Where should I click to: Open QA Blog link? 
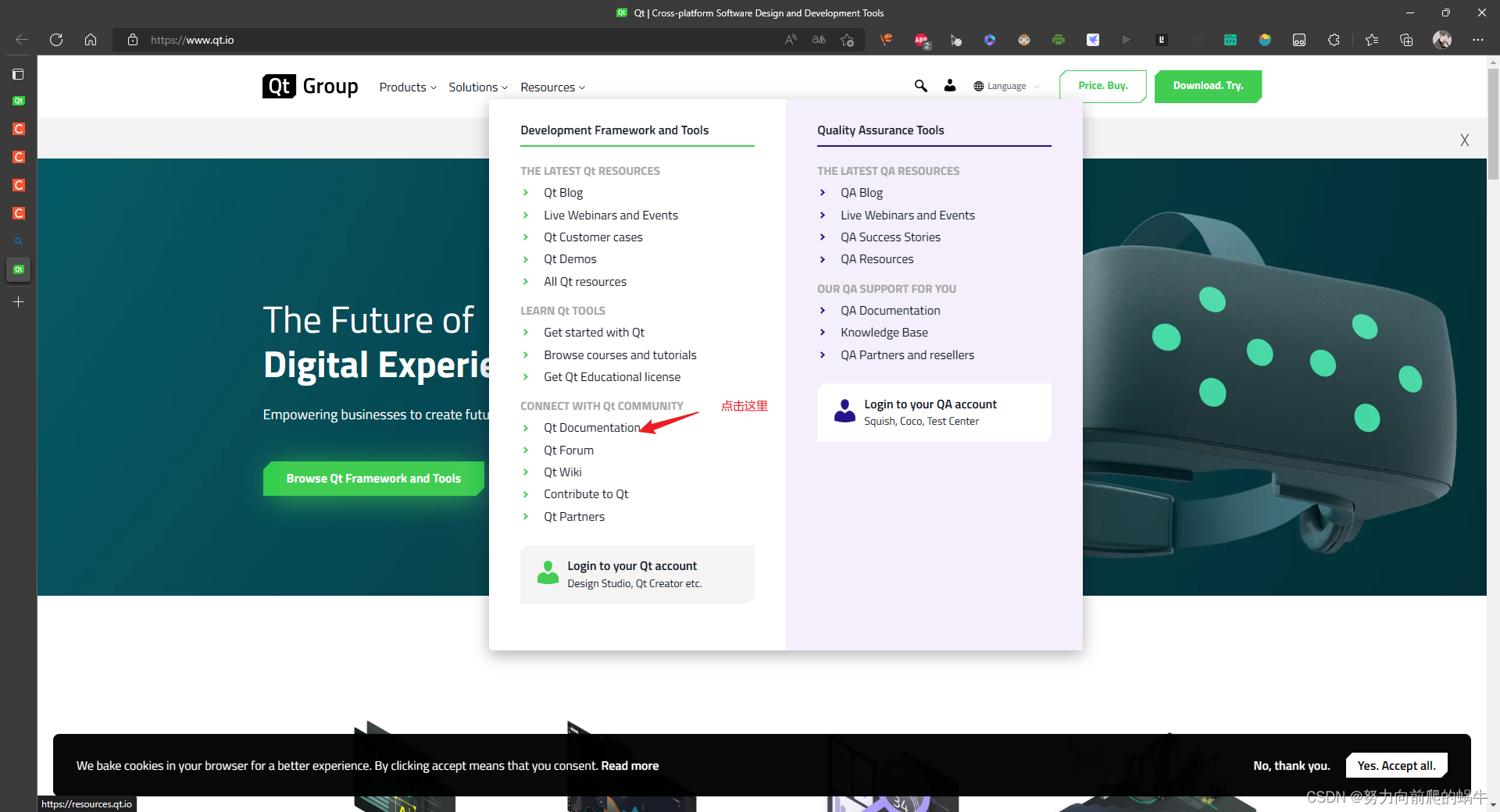pyautogui.click(x=862, y=193)
